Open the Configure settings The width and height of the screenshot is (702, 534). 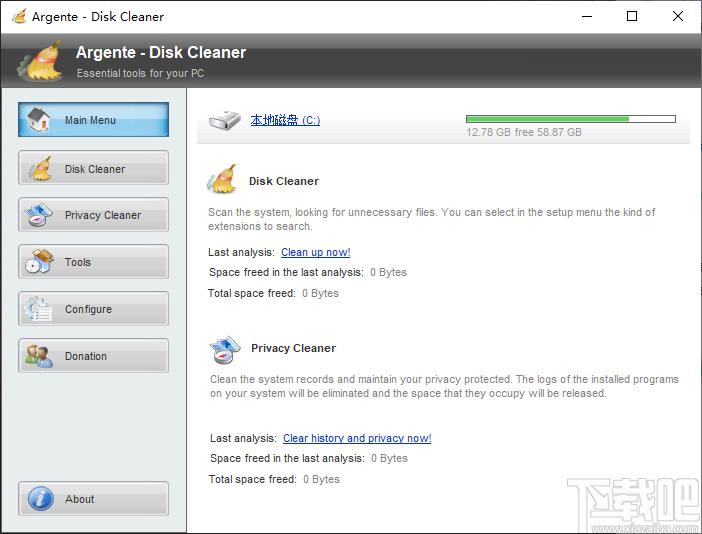click(94, 309)
